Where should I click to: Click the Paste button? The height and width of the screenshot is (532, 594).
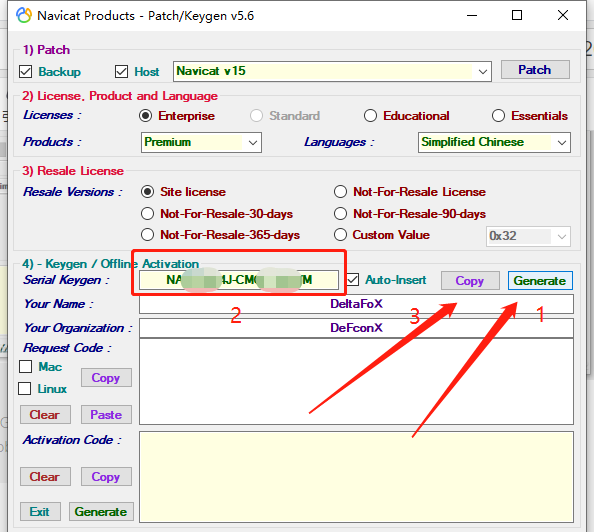click(106, 415)
